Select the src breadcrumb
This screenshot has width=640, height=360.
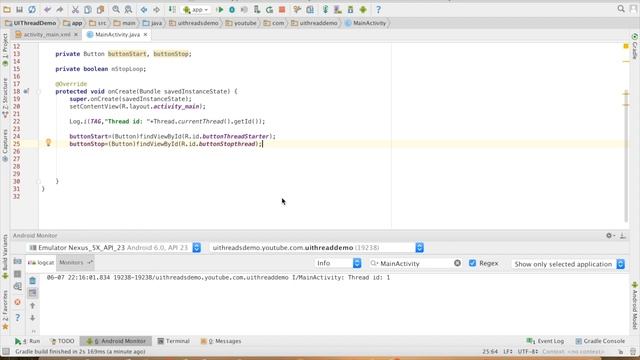[98, 23]
